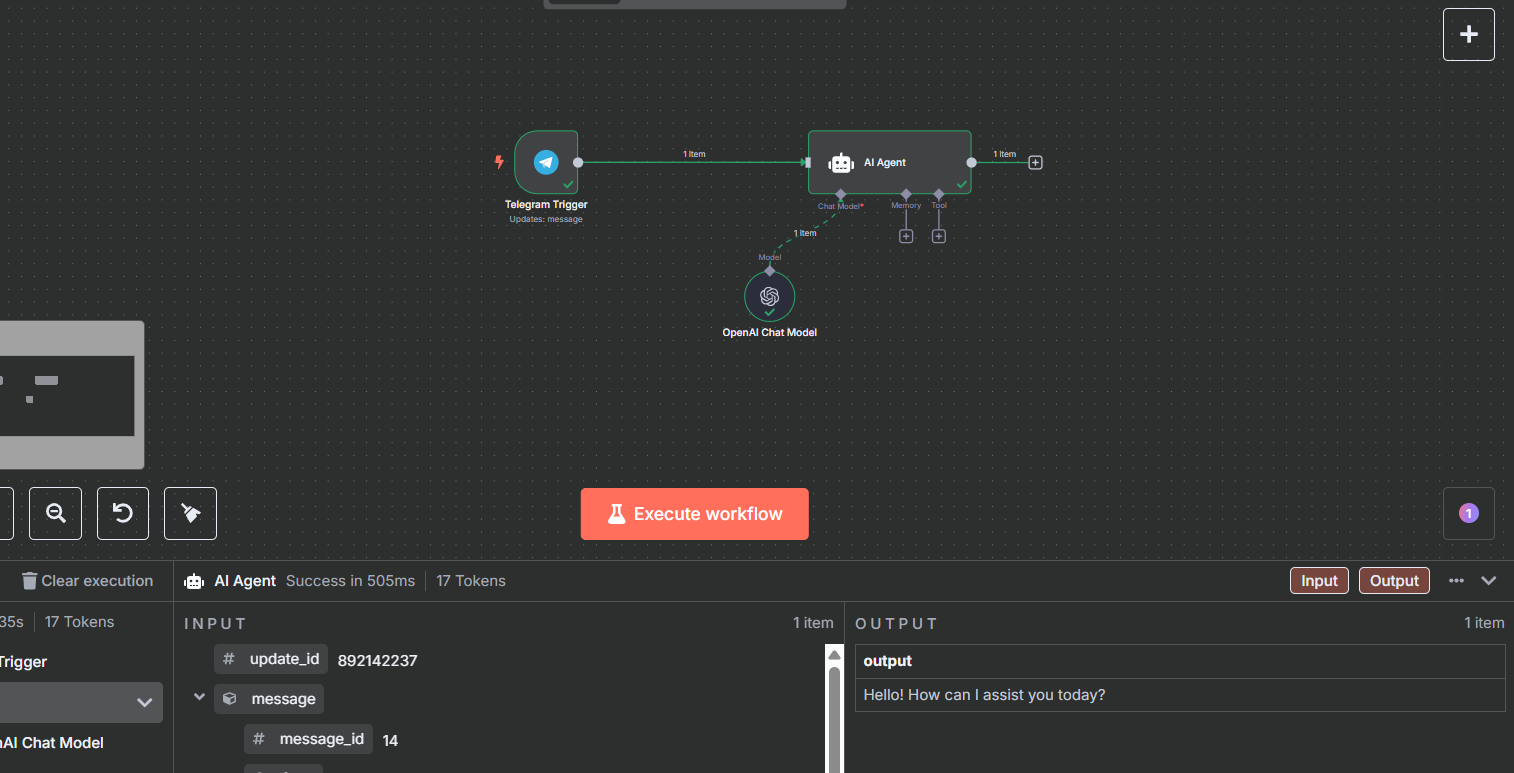This screenshot has height=773, width=1514.
Task: Add a Tool sub-node via its plus connector
Action: (938, 235)
